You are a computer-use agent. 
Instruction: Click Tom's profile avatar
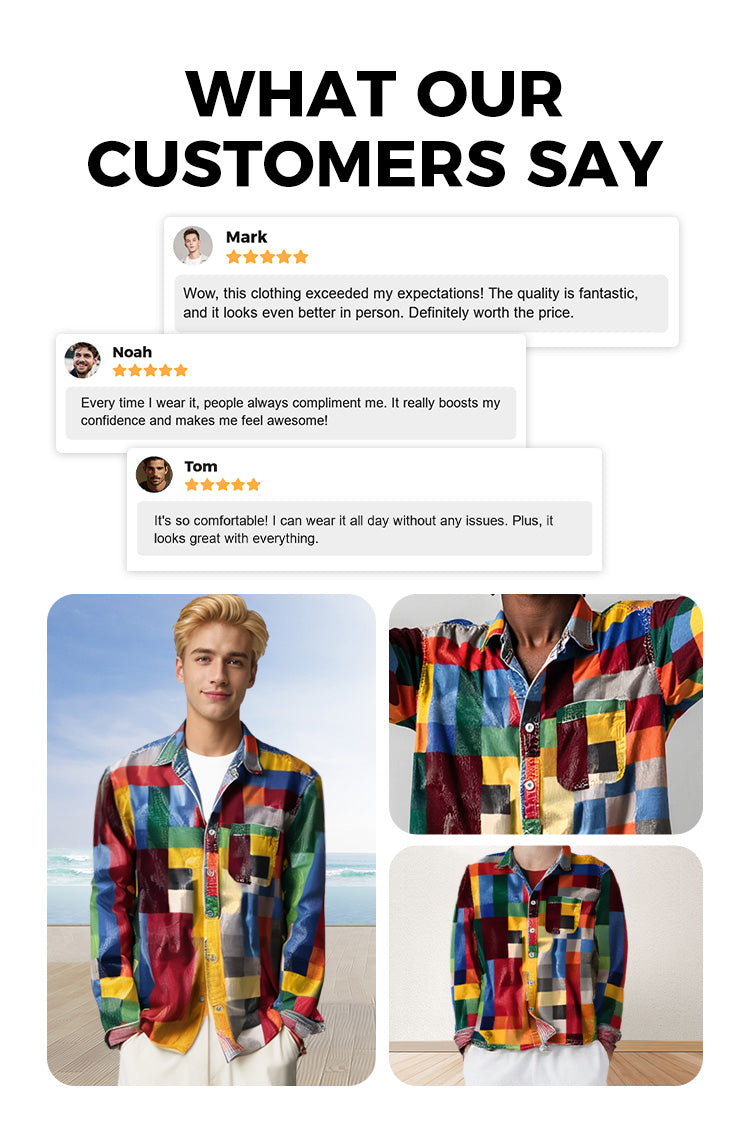pyautogui.click(x=154, y=474)
